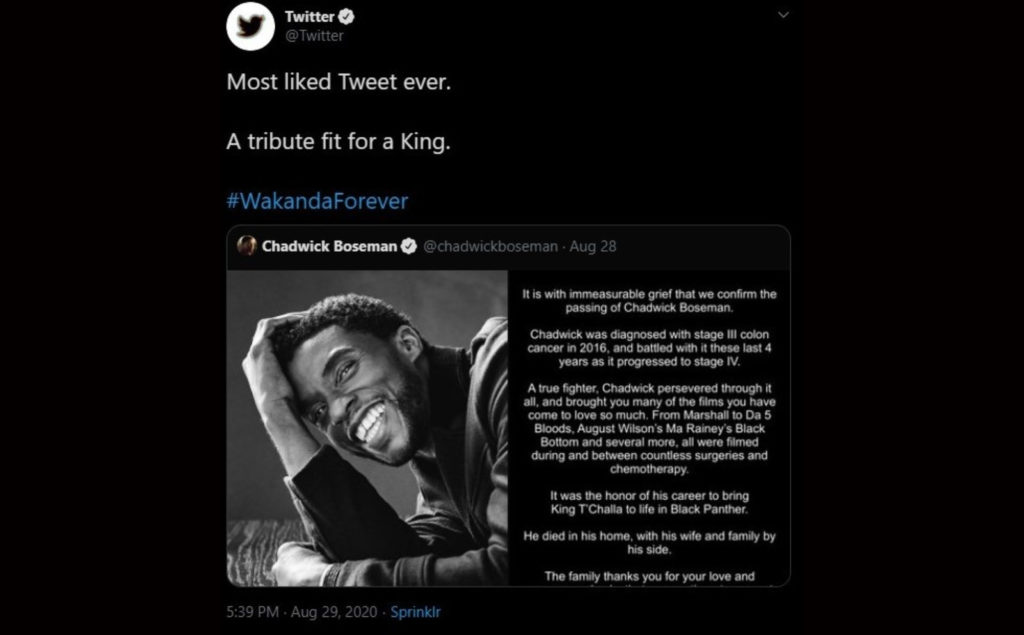The image size is (1024, 635).
Task: Click the Twitter display name
Action: point(309,17)
